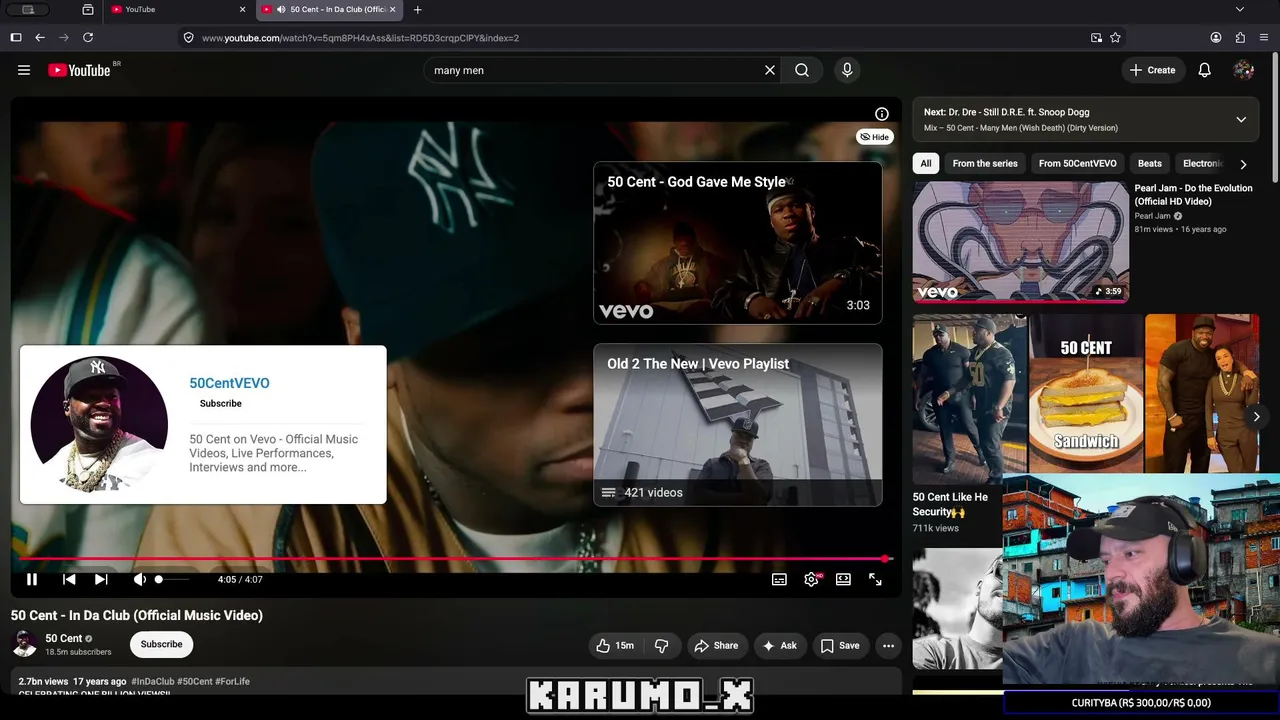This screenshot has height=720, width=1280.
Task: Select the Electronic filter chip
Action: point(1203,163)
